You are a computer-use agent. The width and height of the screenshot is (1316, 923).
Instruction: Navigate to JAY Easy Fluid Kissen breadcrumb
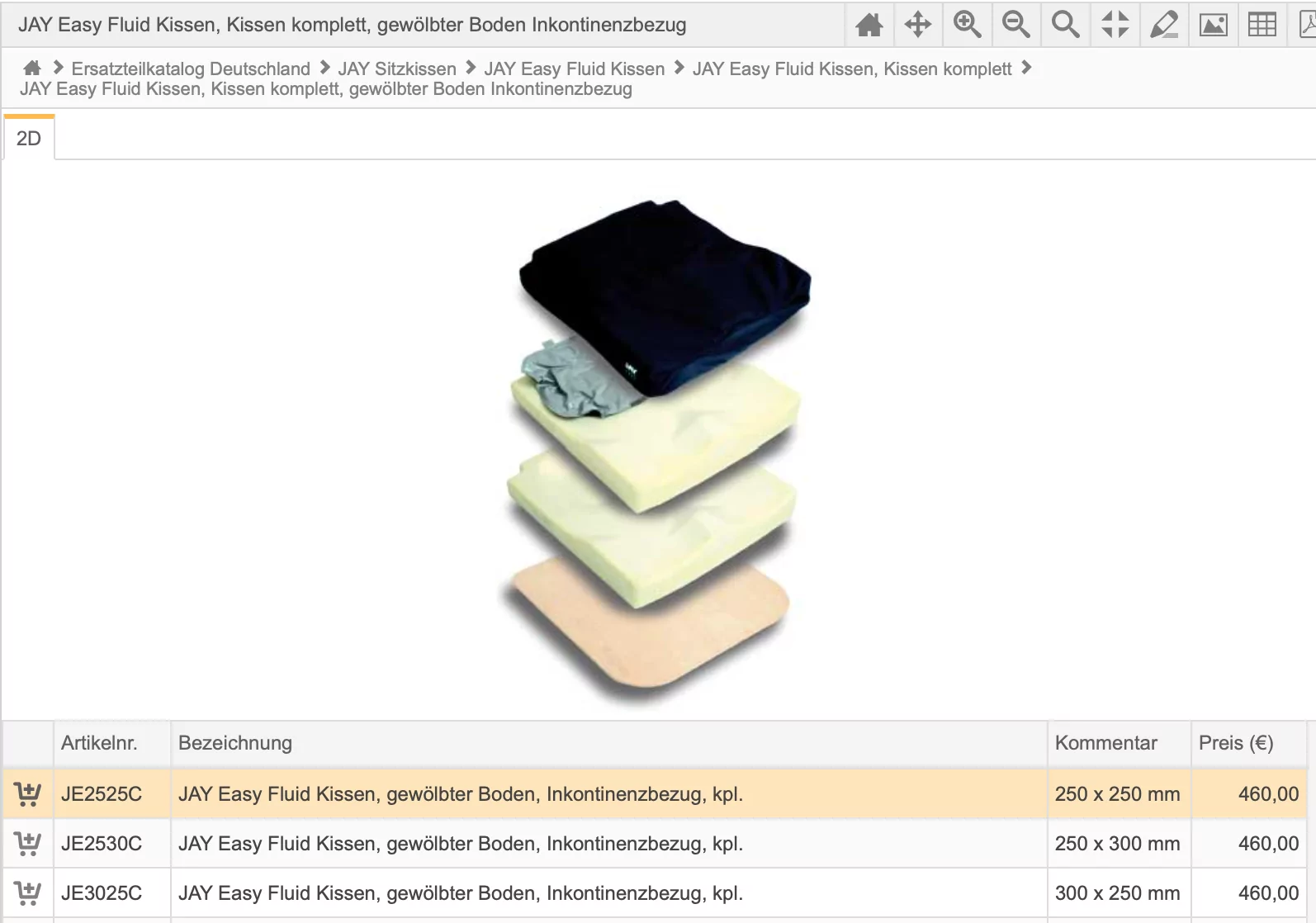(x=574, y=69)
